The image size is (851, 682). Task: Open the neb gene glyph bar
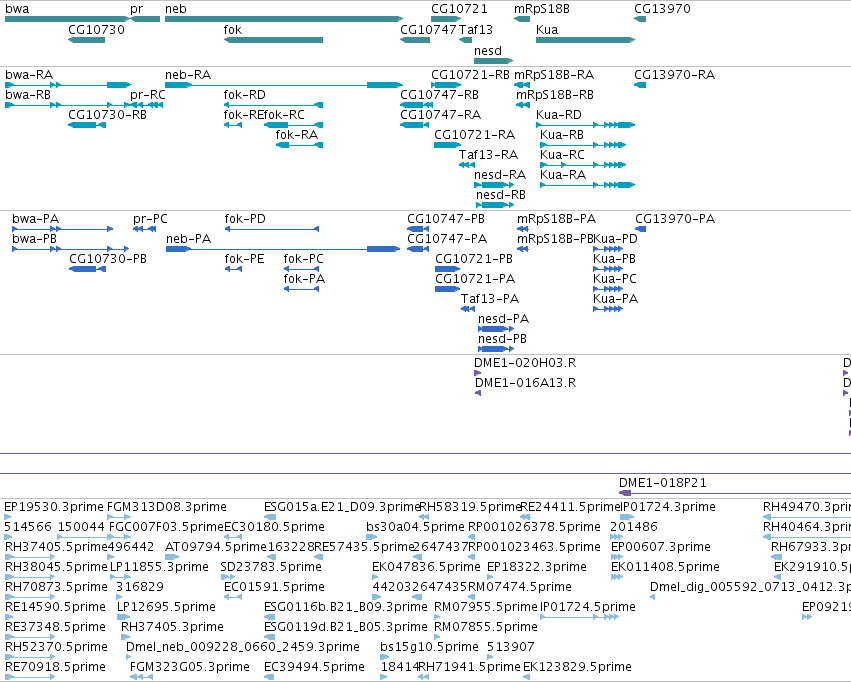284,19
